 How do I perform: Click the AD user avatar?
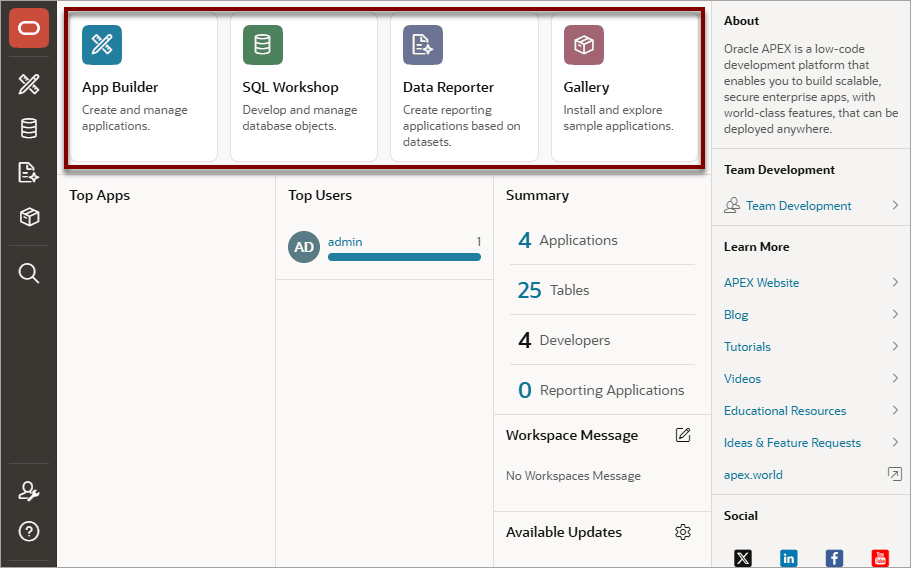pos(304,247)
